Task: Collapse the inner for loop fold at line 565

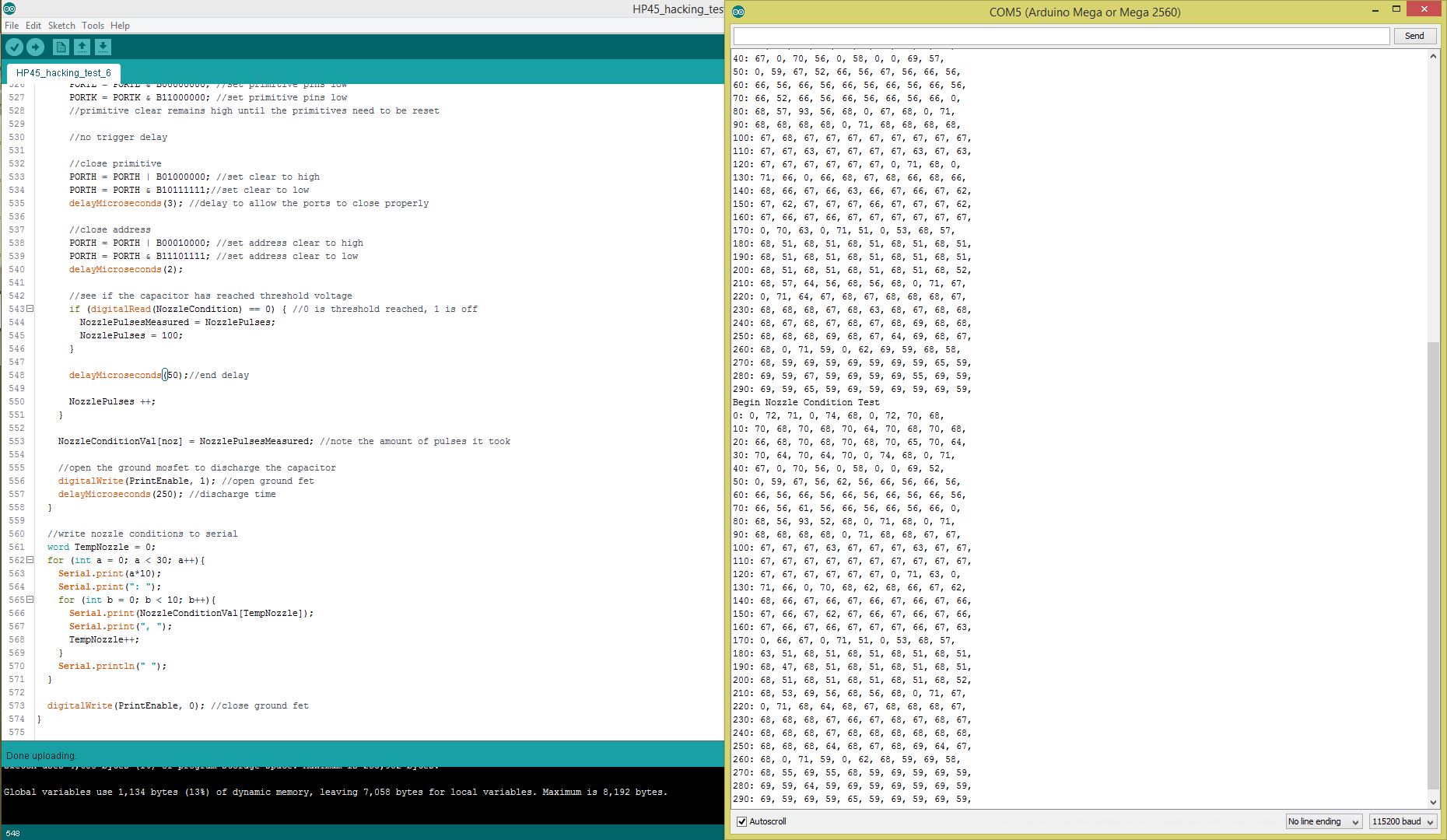Action: (30, 600)
